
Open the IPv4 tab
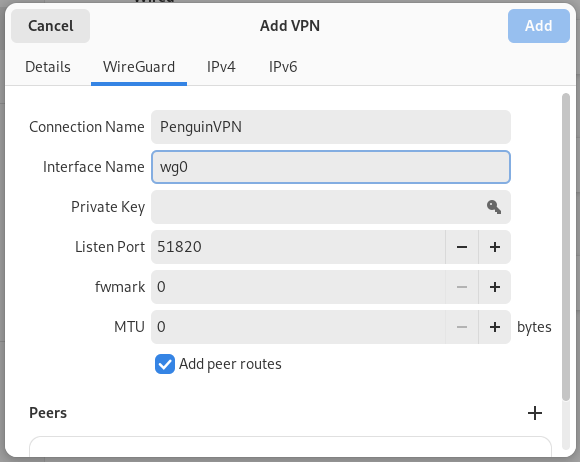[221, 67]
